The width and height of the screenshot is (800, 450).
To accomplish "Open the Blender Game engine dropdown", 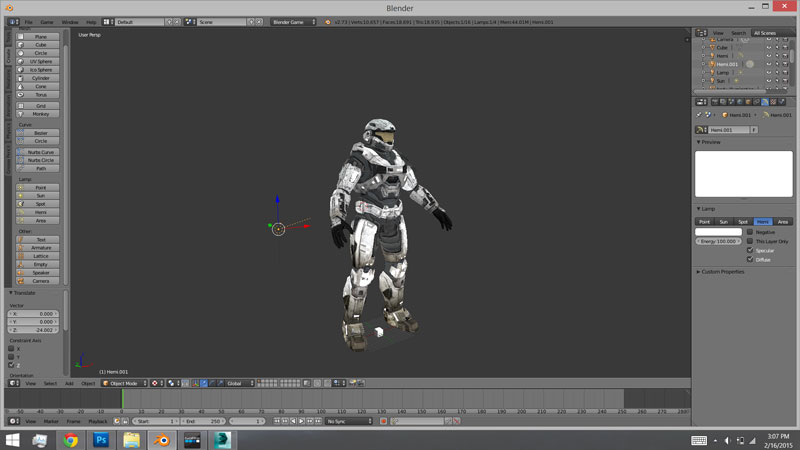I will point(293,22).
